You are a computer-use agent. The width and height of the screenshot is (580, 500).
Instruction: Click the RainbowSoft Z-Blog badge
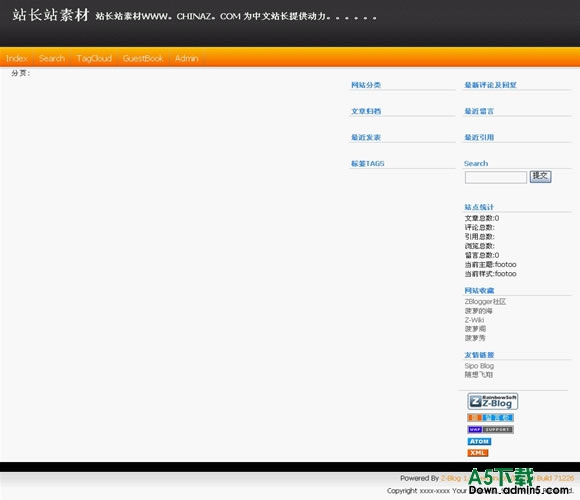(492, 401)
